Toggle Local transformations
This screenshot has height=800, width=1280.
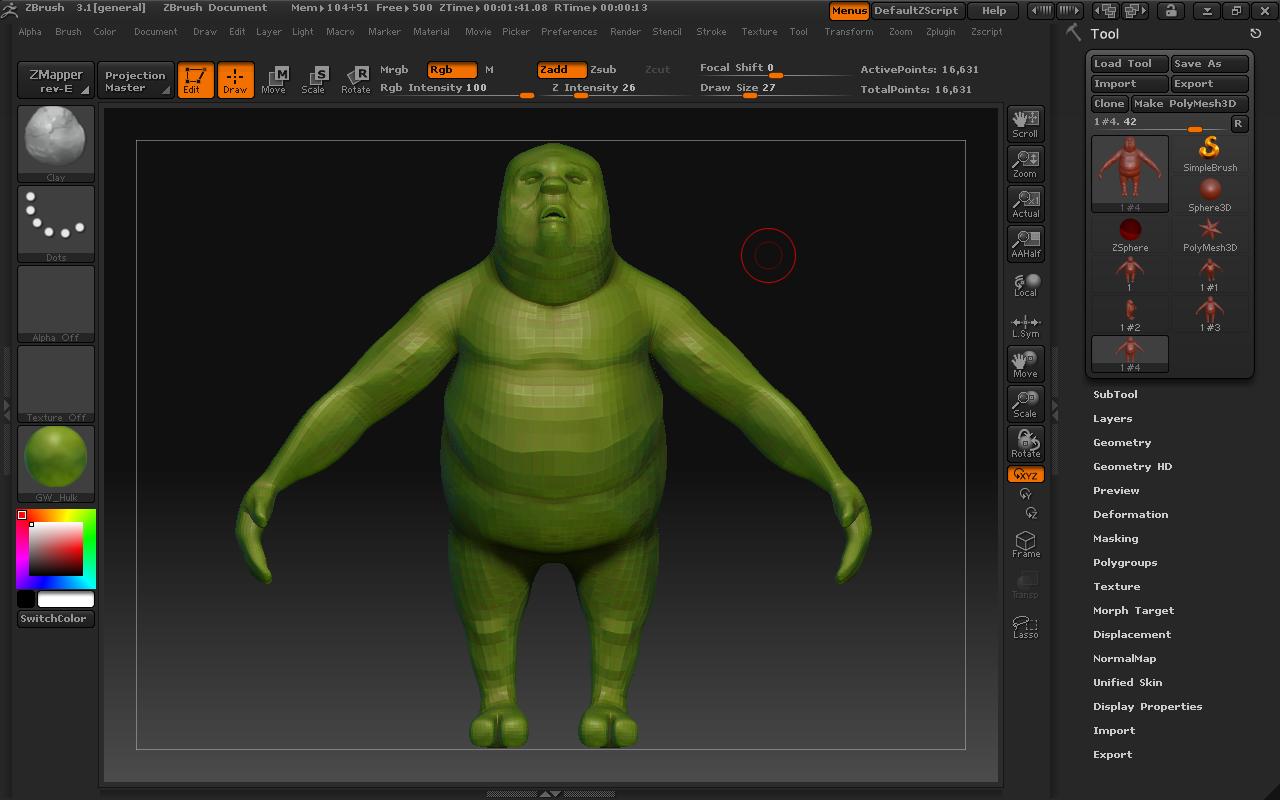(x=1025, y=285)
